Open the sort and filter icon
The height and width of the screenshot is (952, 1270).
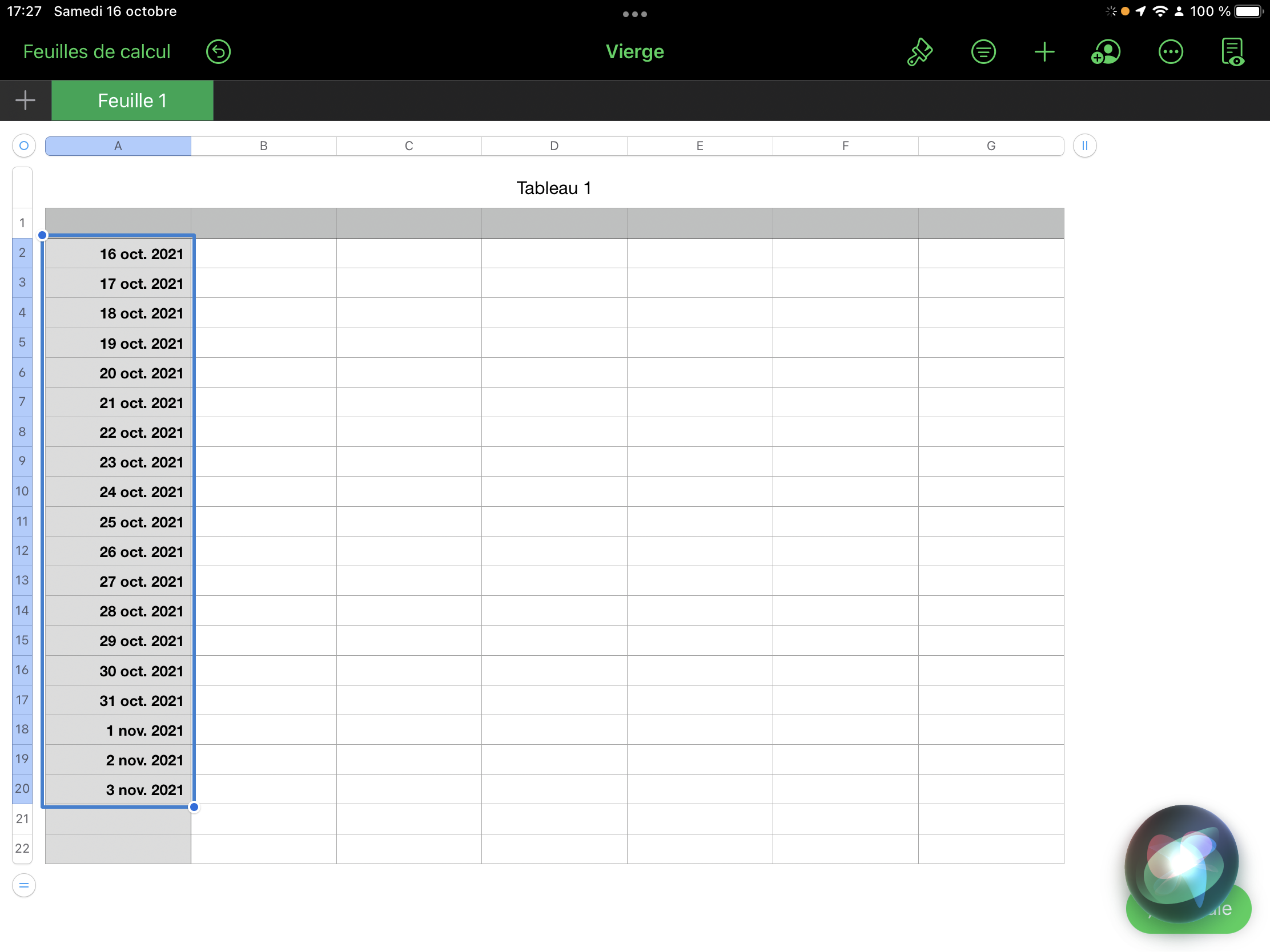click(x=983, y=52)
